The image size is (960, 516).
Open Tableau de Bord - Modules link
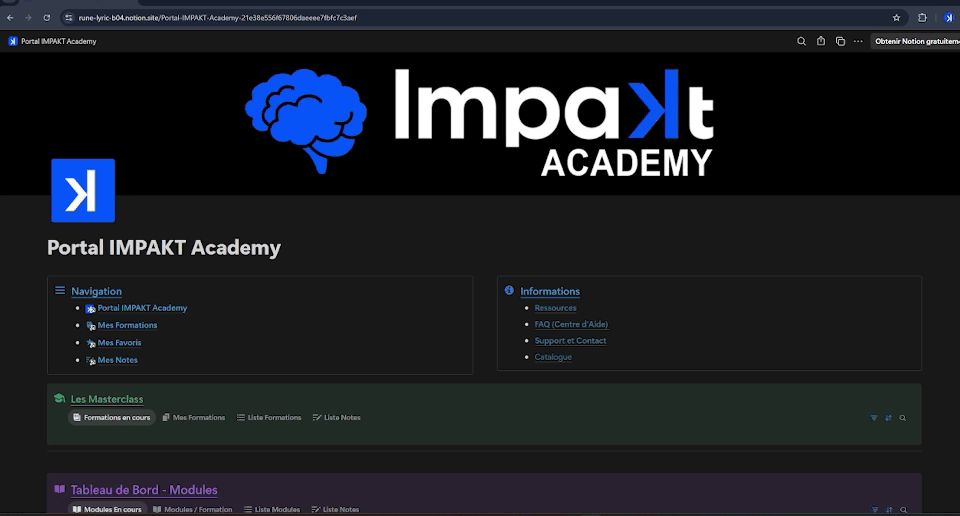pos(144,490)
